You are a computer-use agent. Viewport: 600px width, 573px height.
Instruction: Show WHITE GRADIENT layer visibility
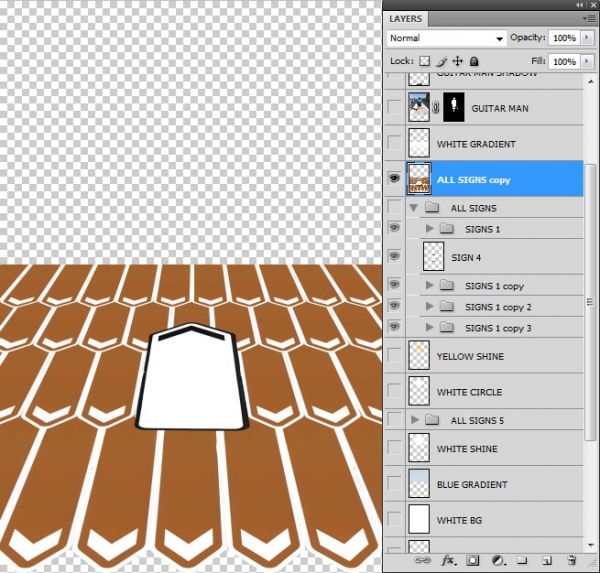(x=394, y=142)
